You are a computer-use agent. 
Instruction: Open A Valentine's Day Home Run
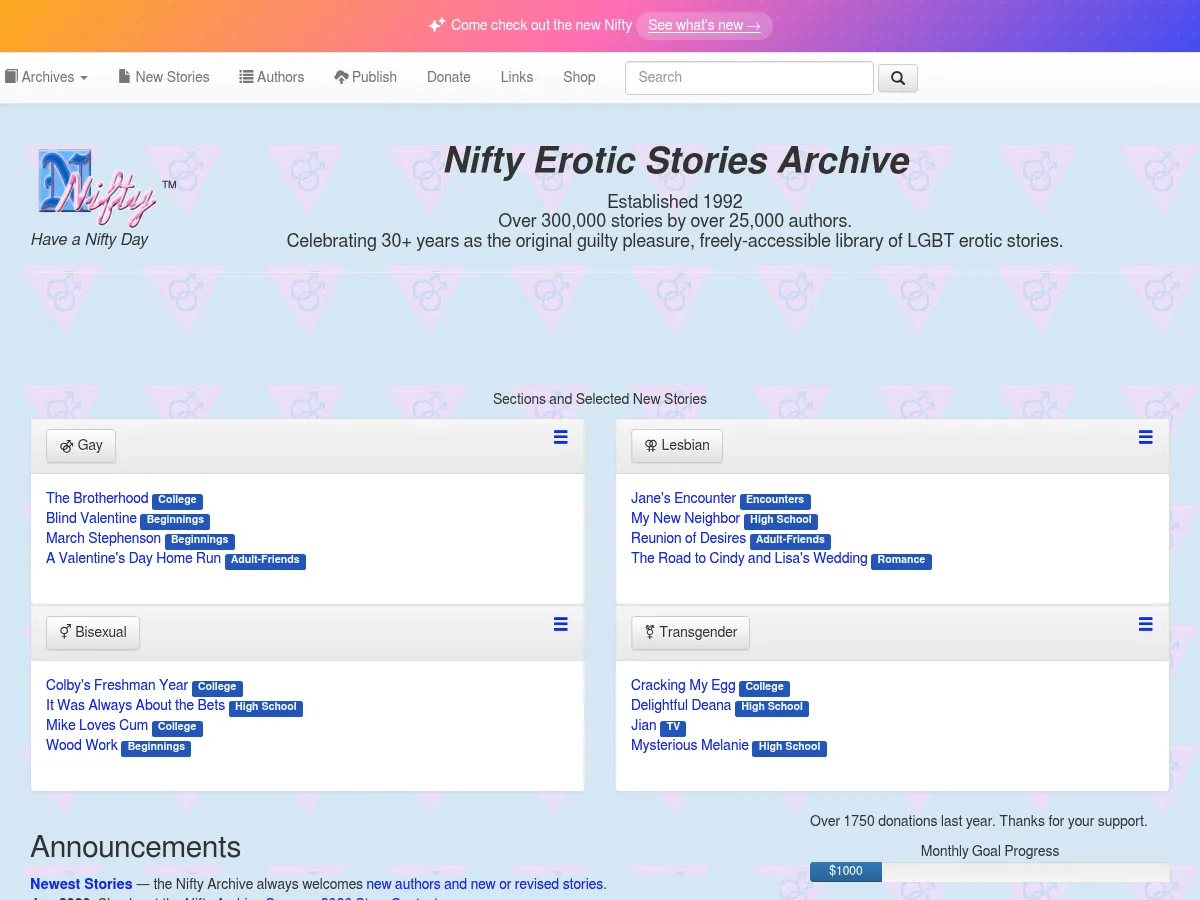[x=133, y=558]
